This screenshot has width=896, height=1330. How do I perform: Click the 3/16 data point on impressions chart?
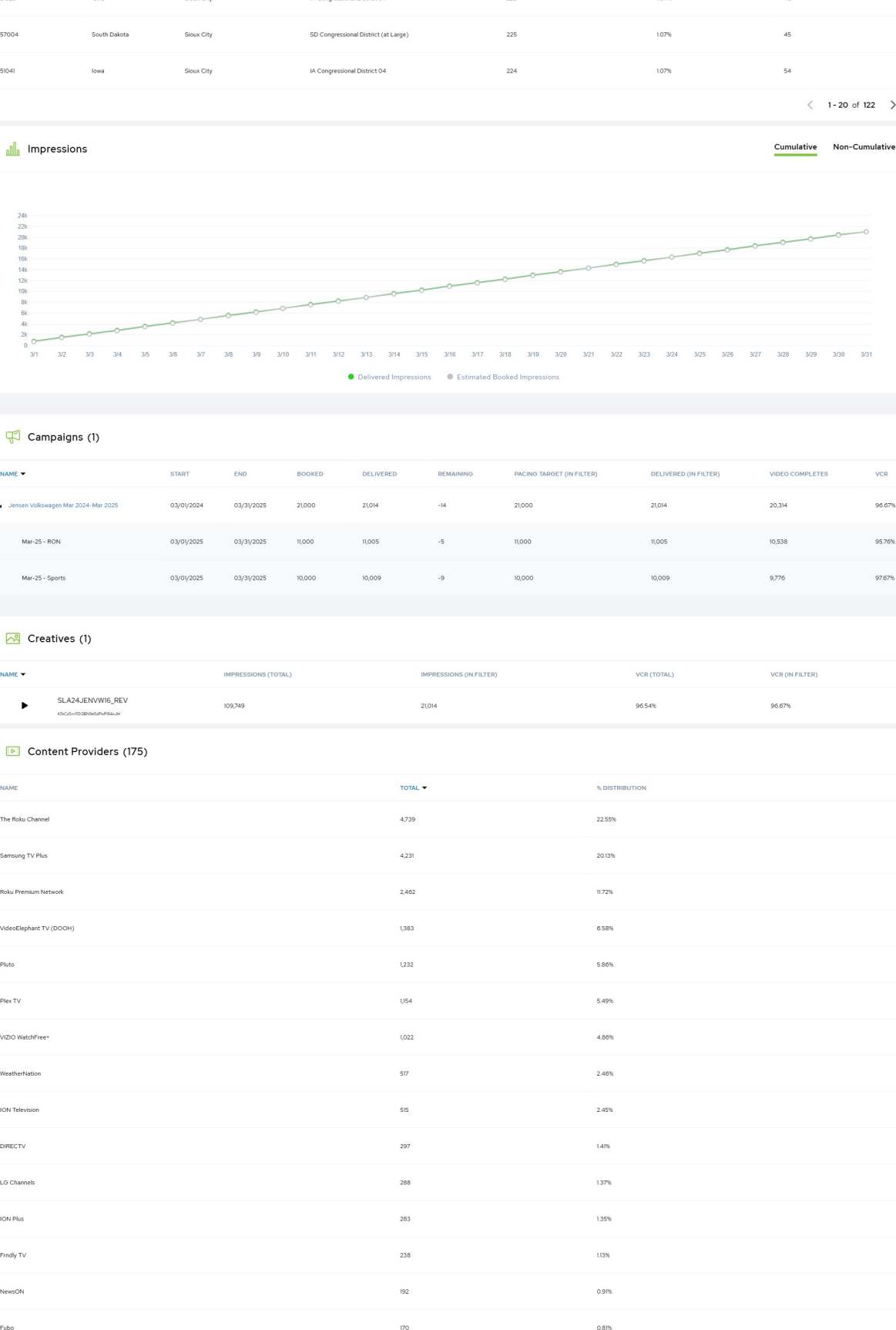tap(449, 287)
